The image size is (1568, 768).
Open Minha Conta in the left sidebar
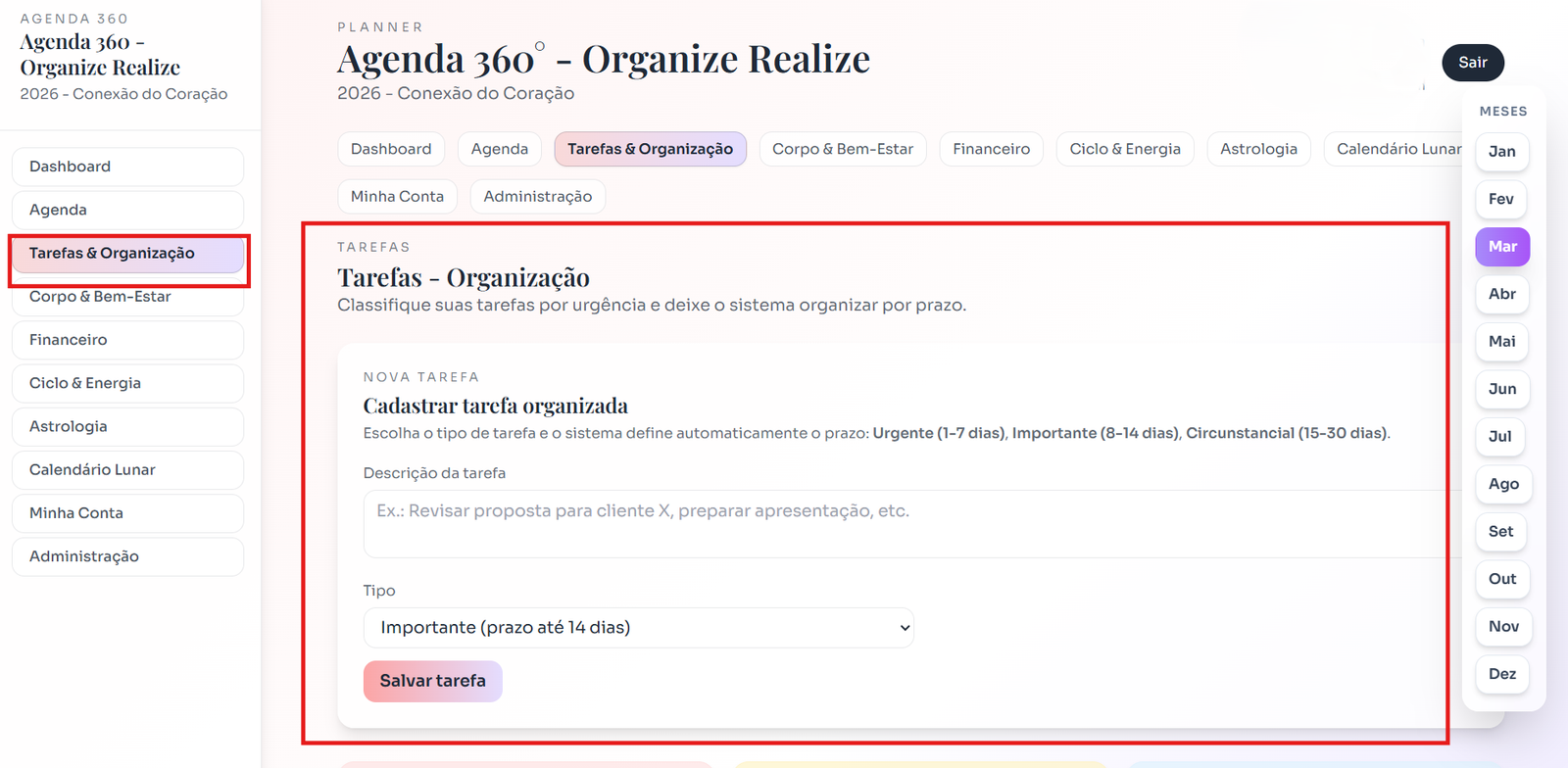click(x=127, y=513)
